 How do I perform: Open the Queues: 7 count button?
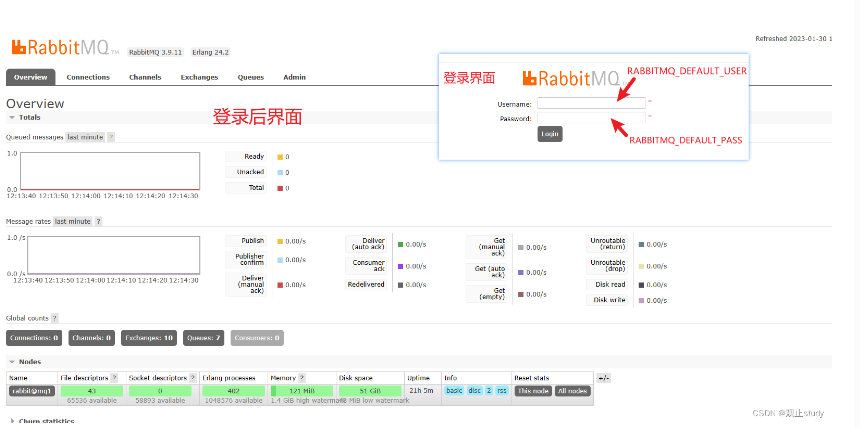[203, 338]
